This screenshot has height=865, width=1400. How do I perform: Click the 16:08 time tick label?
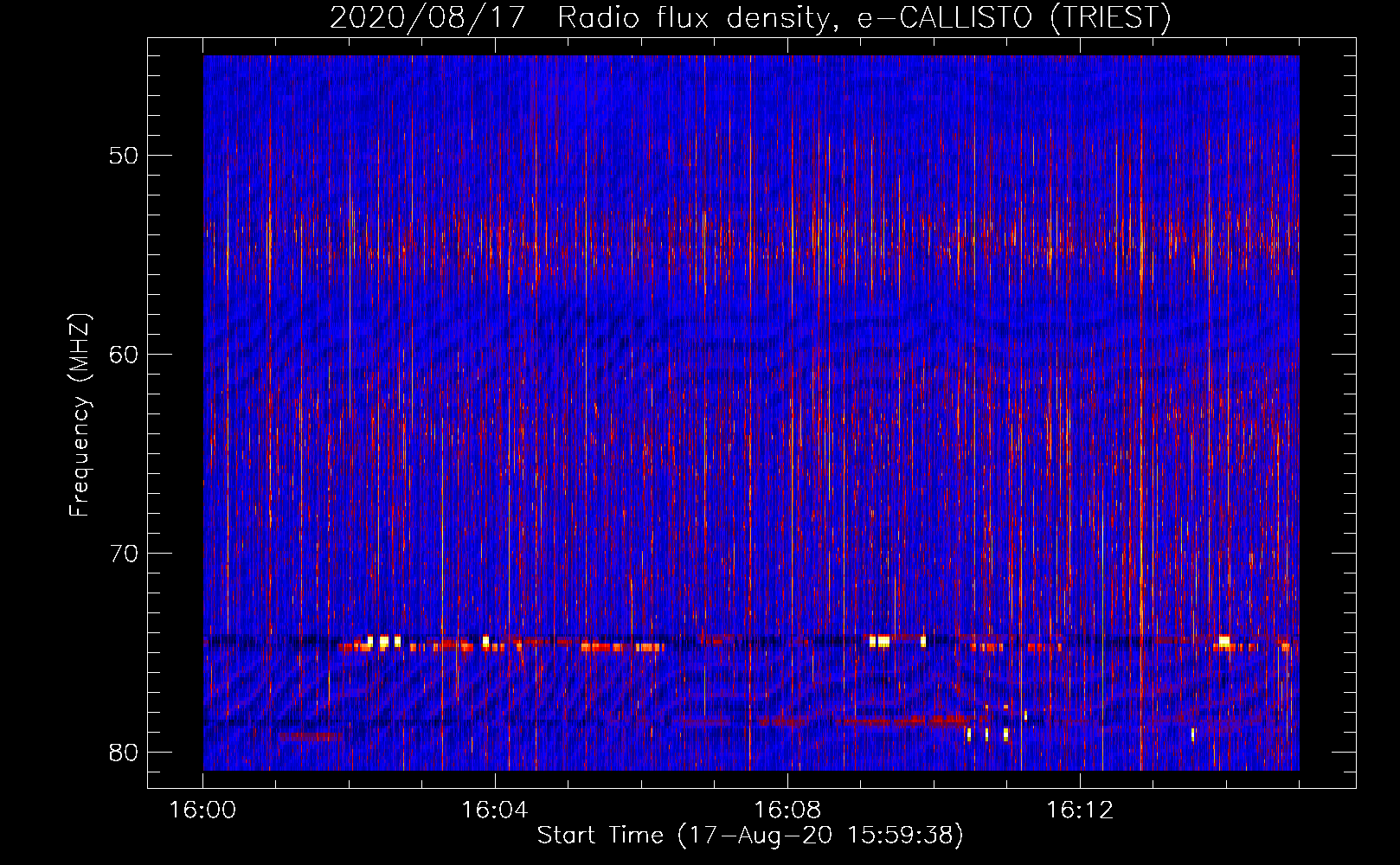[787, 811]
